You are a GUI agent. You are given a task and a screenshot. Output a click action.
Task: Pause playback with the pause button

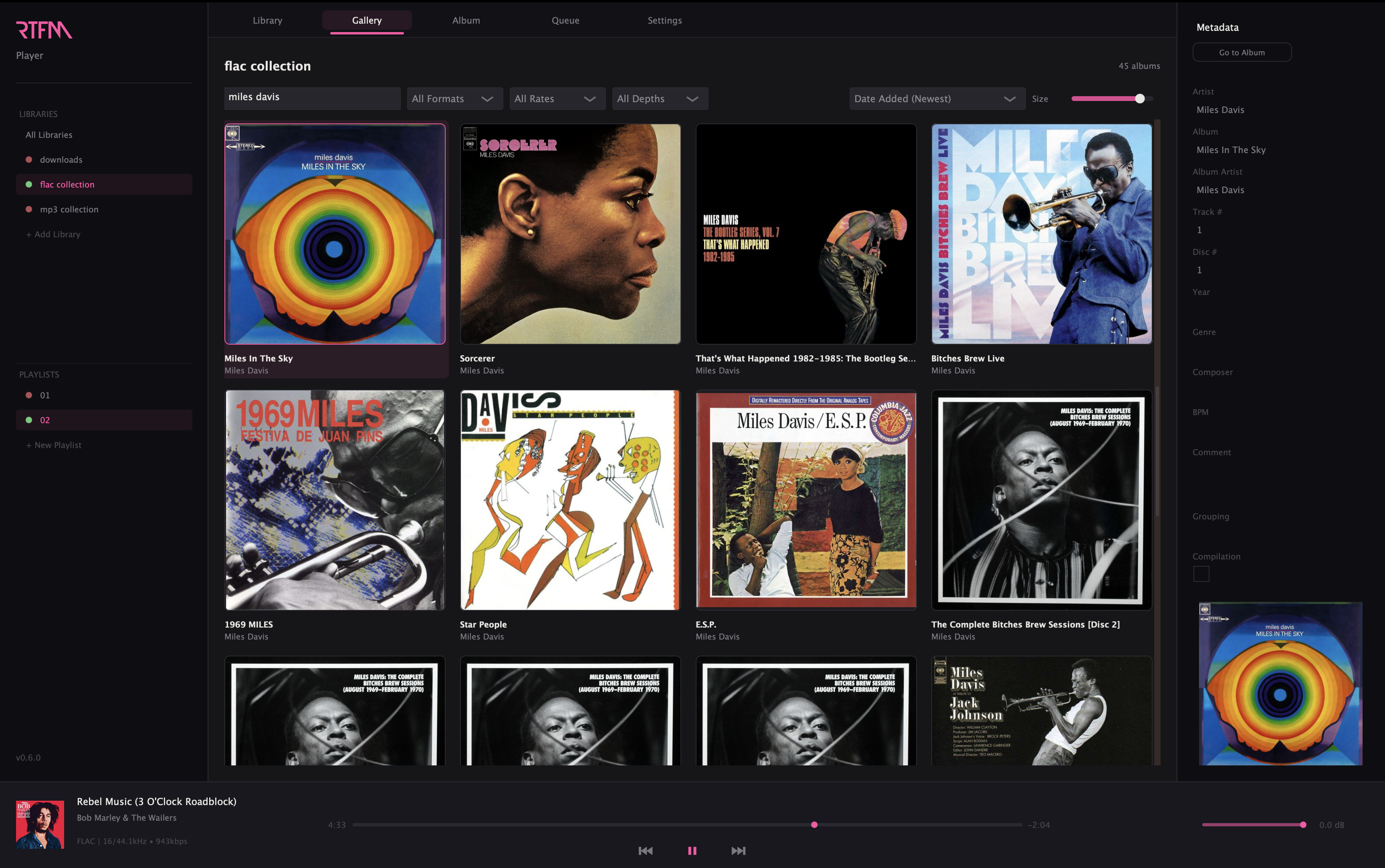[692, 851]
